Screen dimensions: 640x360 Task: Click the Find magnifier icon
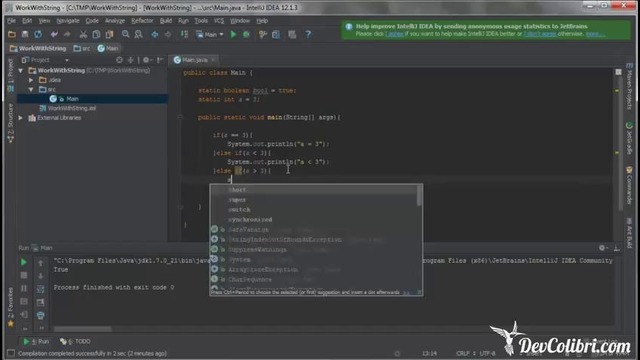pyautogui.click(x=126, y=35)
